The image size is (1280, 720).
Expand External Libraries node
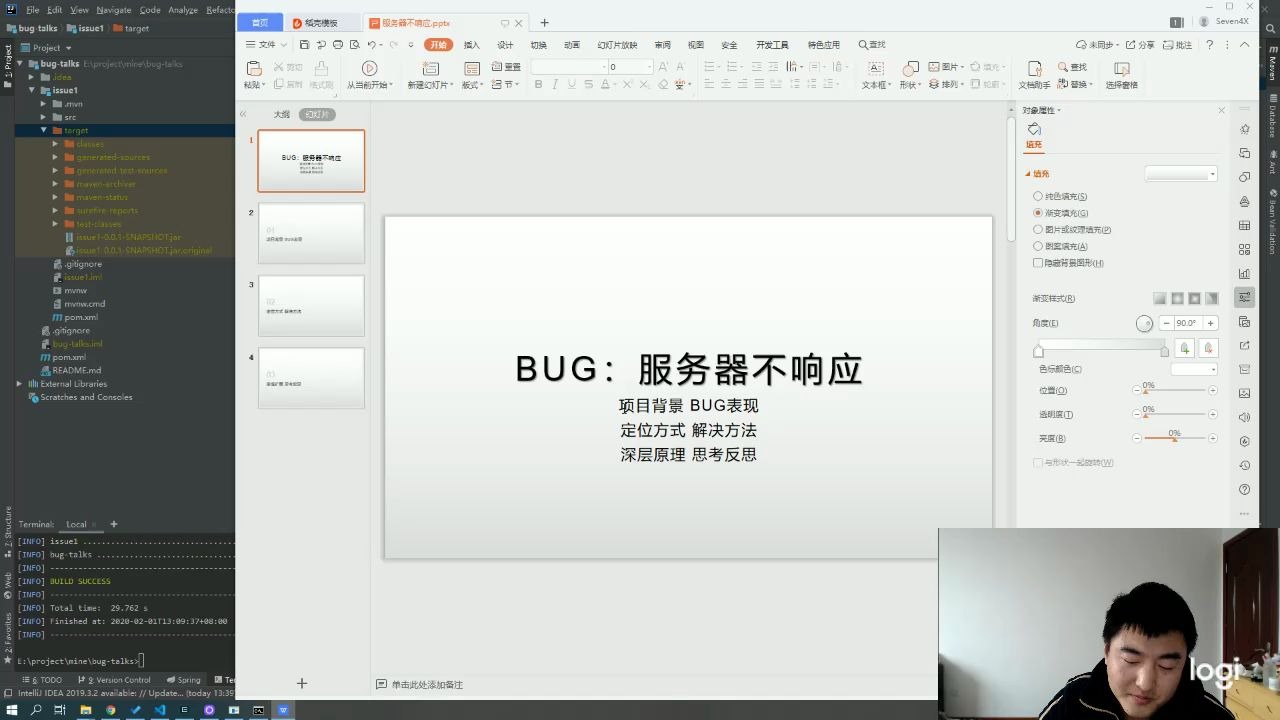click(x=19, y=383)
